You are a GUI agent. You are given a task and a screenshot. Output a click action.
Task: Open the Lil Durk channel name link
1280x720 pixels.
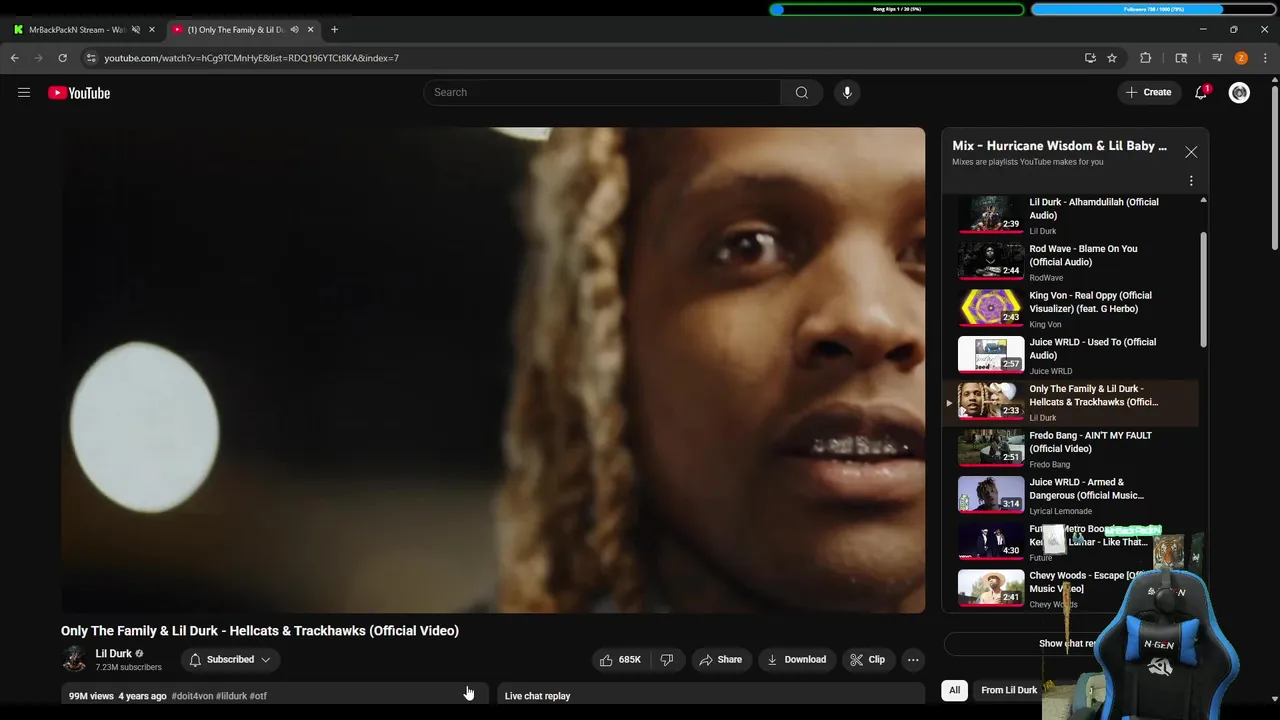pos(114,653)
